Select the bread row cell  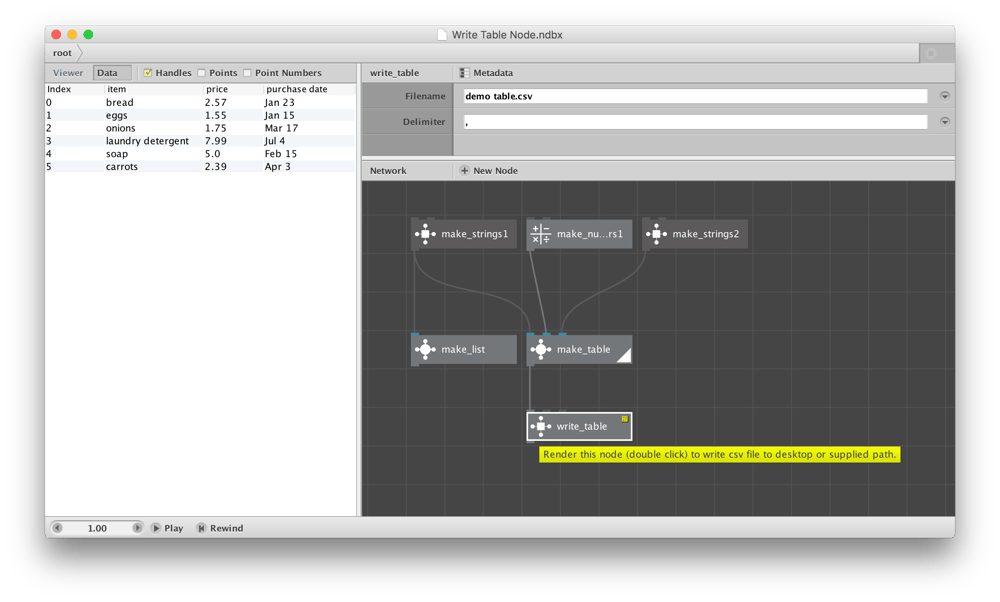120,102
